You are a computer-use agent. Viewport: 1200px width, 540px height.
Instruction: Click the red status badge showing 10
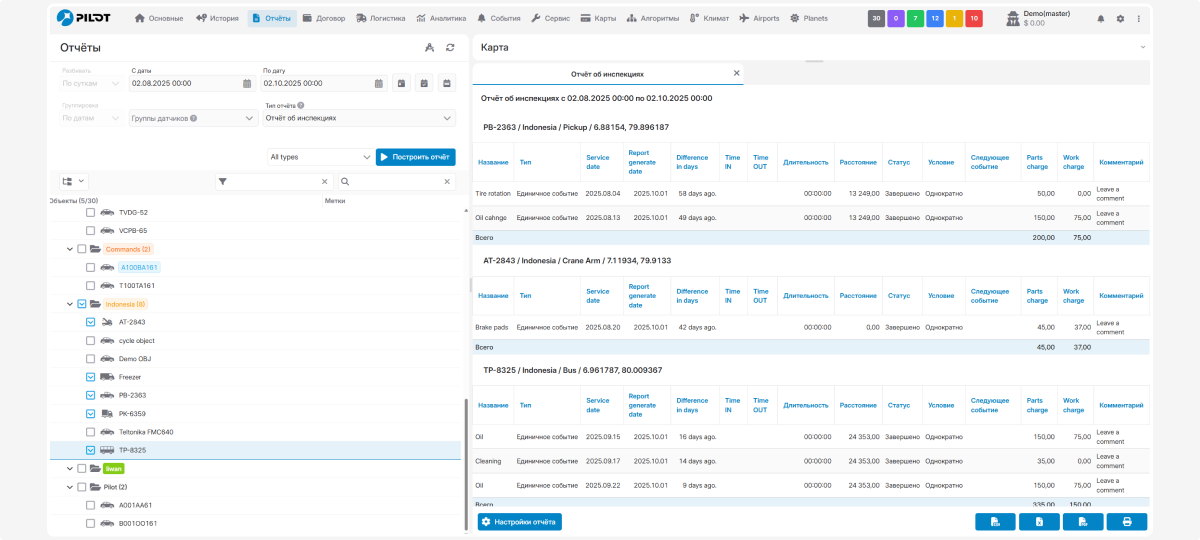973,19
